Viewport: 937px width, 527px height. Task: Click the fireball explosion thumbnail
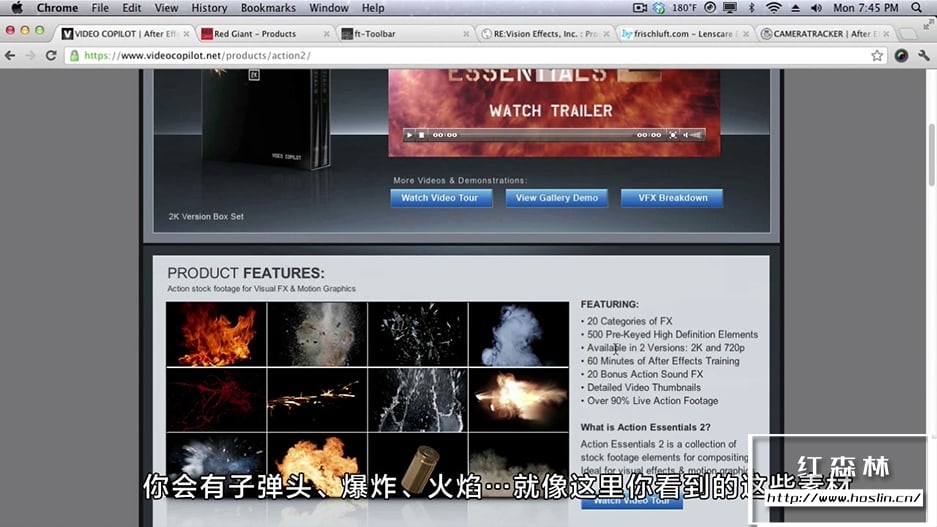click(317, 465)
